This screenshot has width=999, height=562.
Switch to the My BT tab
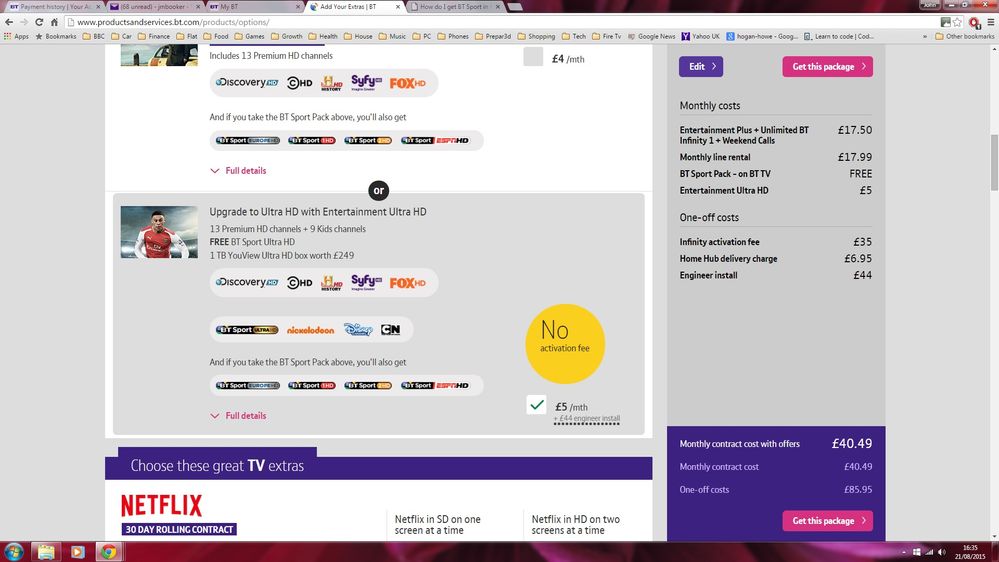coord(255,6)
